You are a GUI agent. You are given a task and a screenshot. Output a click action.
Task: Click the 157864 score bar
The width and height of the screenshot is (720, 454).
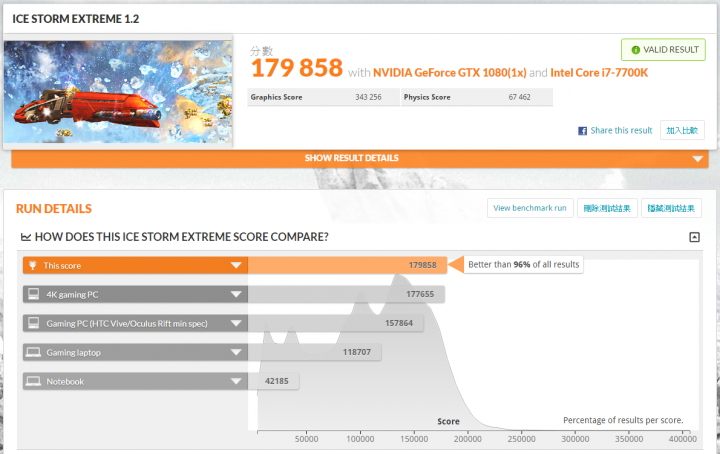coord(336,323)
